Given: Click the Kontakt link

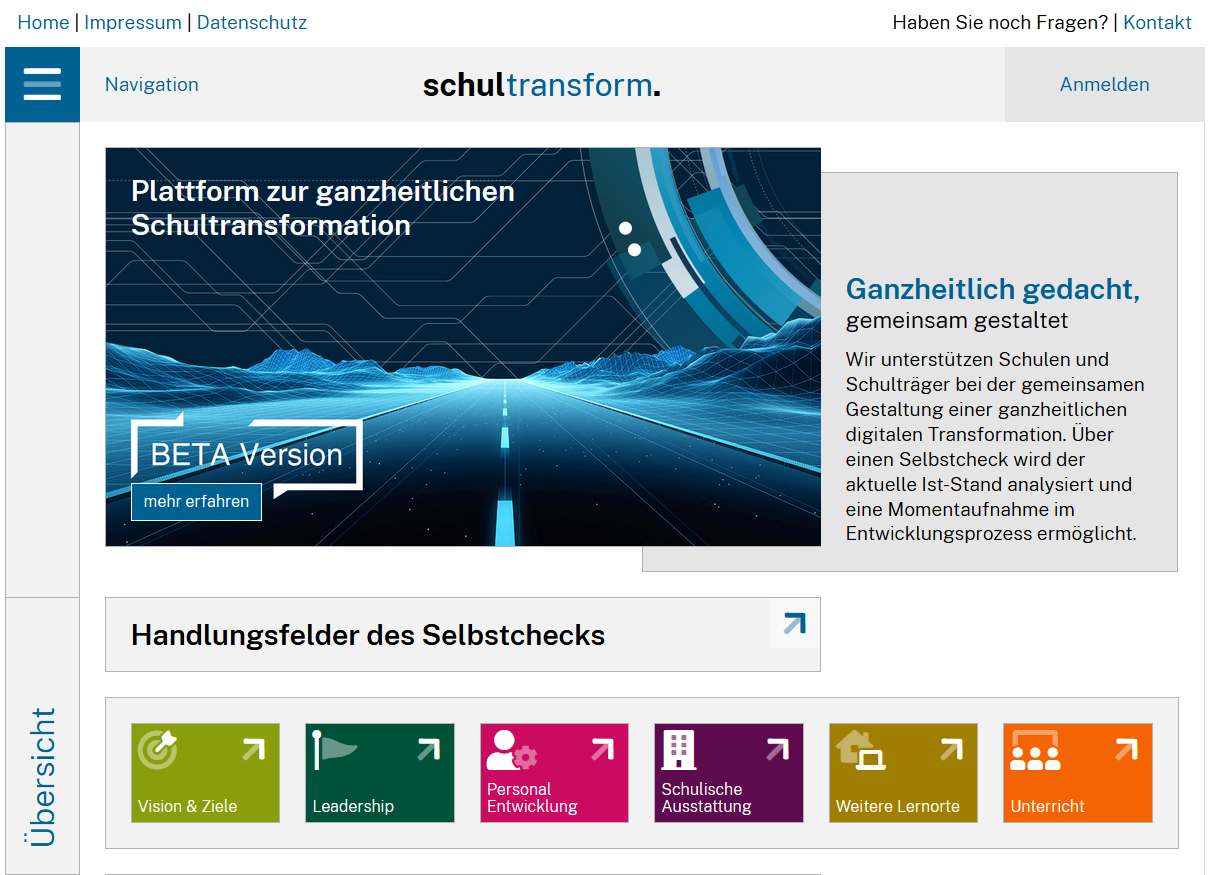Looking at the screenshot, I should [1157, 22].
